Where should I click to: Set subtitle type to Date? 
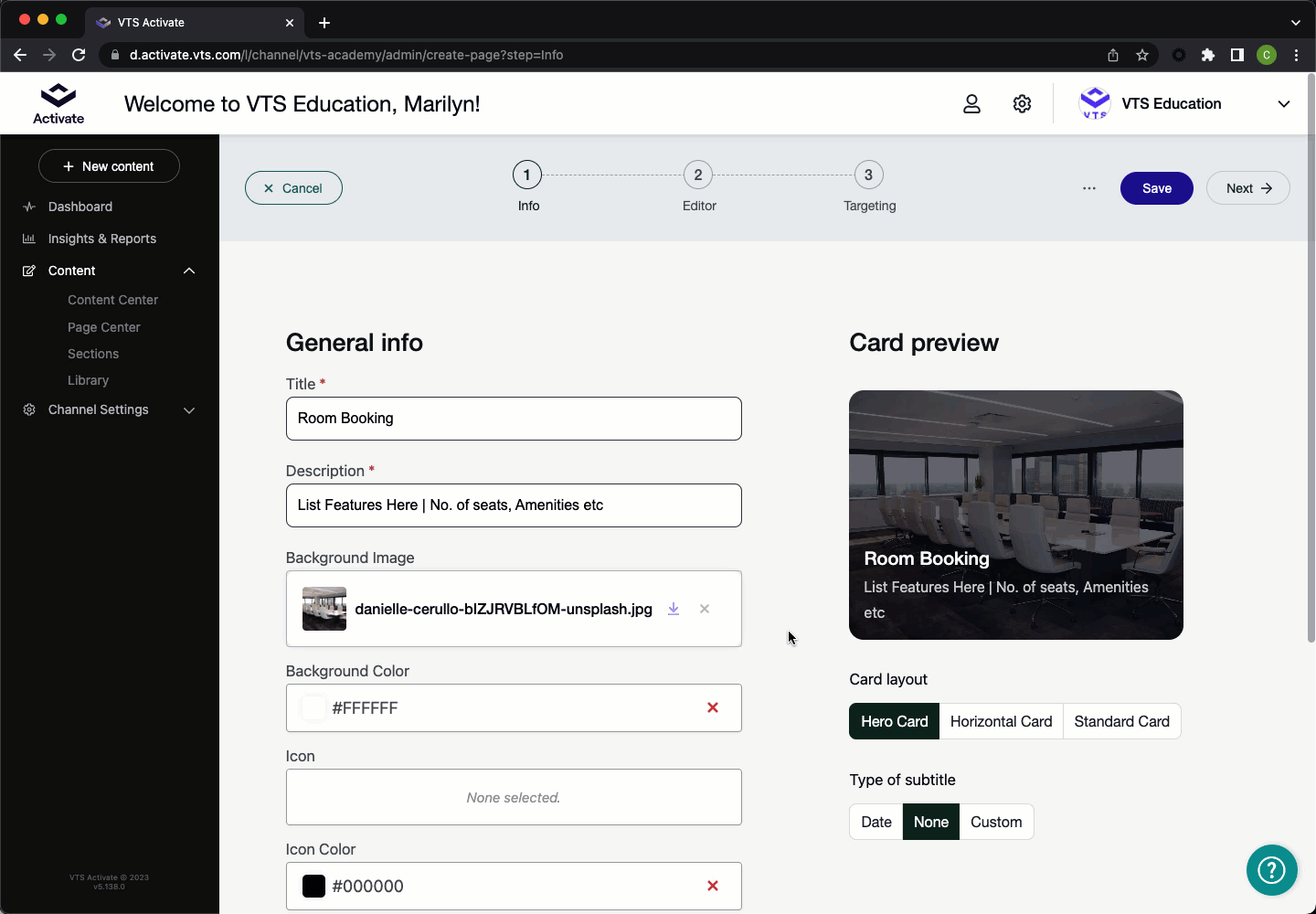coord(876,822)
